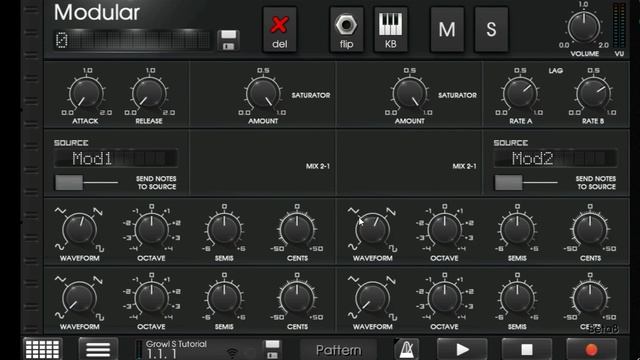Screen dimensions: 640x360
Task: Solo the module with the S button
Action: (x=491, y=30)
